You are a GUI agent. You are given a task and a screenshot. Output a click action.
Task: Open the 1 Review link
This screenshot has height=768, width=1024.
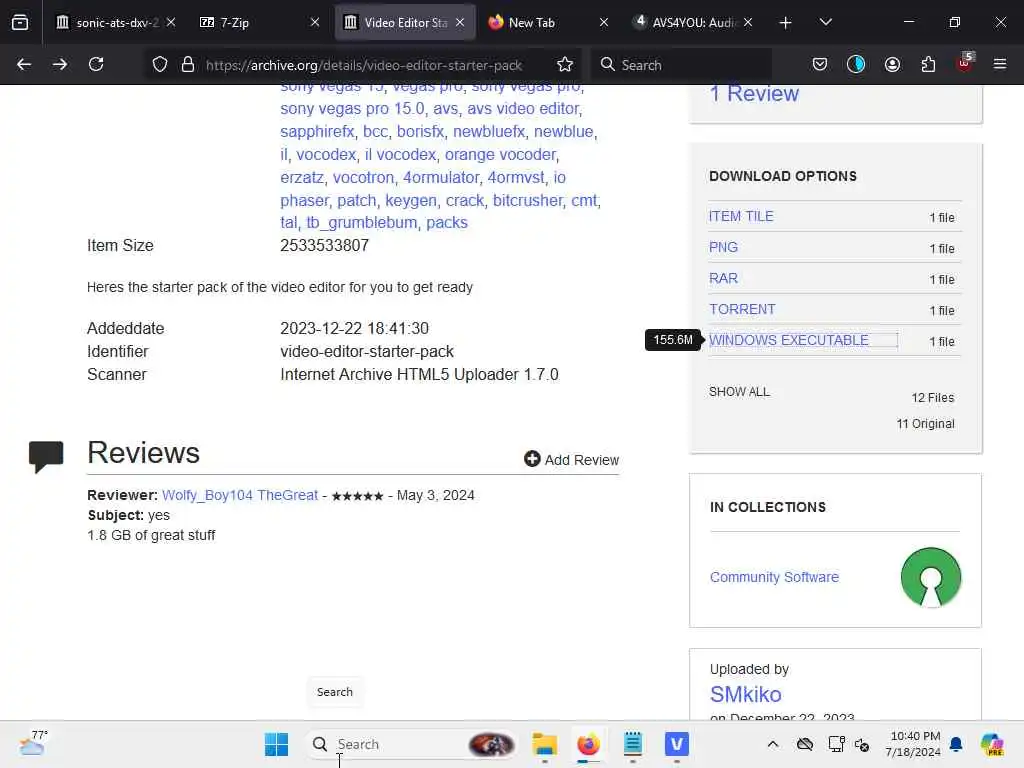point(754,94)
